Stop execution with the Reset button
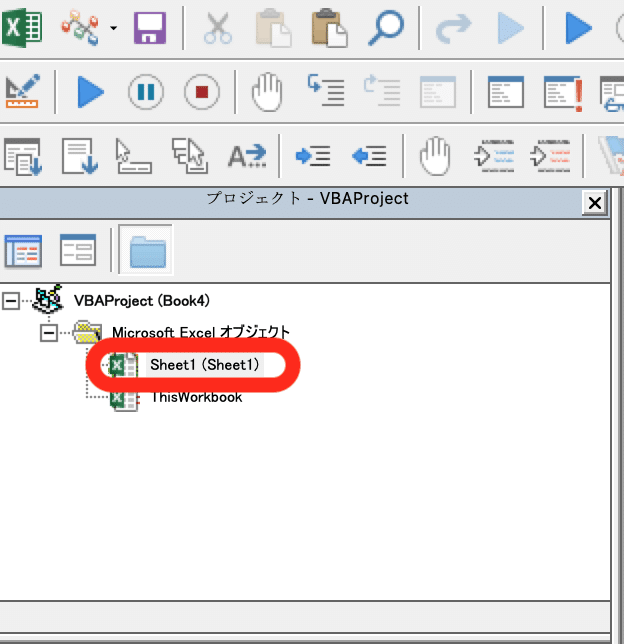 [x=202, y=92]
